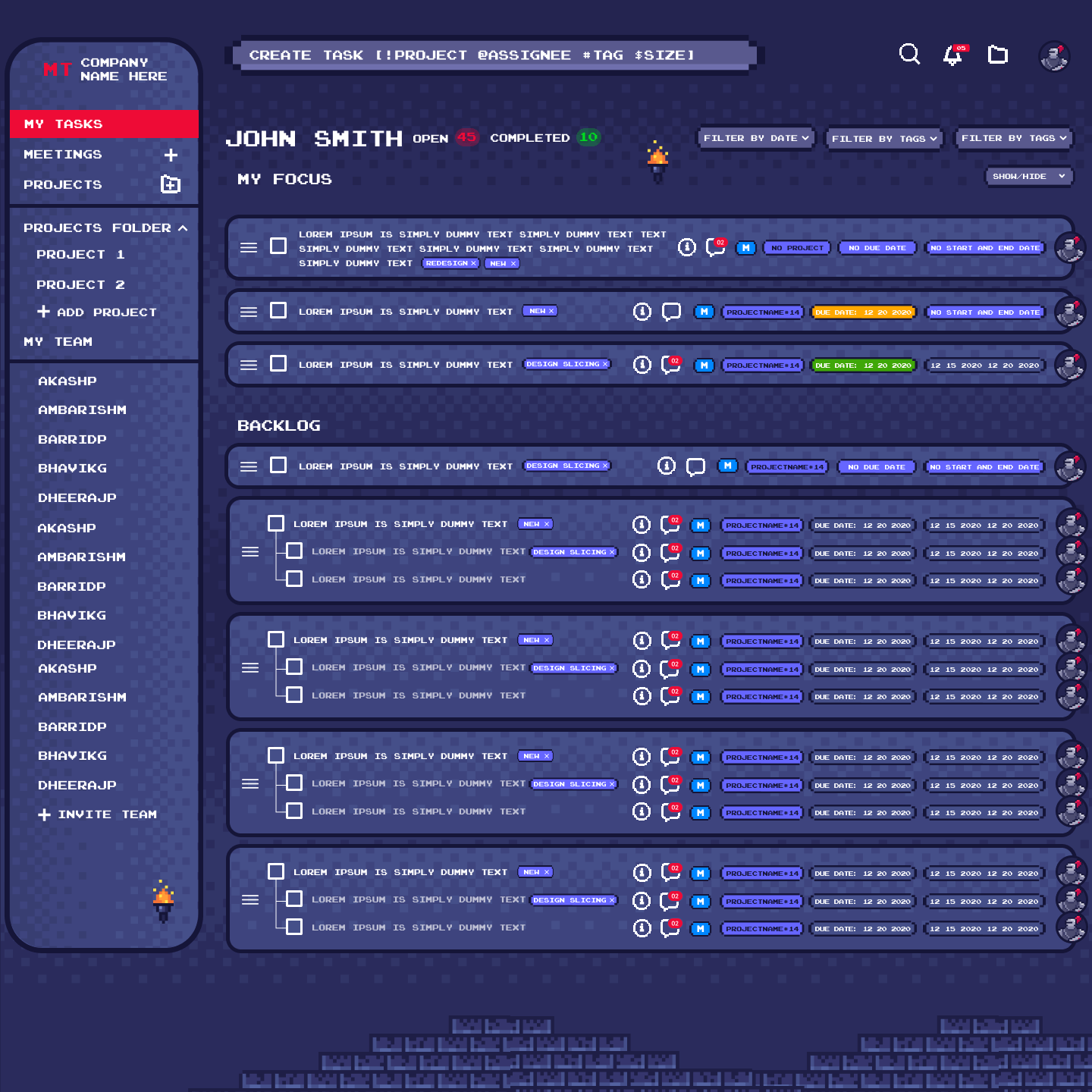1092x1092 pixels.
Task: Click the search magnifier icon
Action: click(x=909, y=55)
